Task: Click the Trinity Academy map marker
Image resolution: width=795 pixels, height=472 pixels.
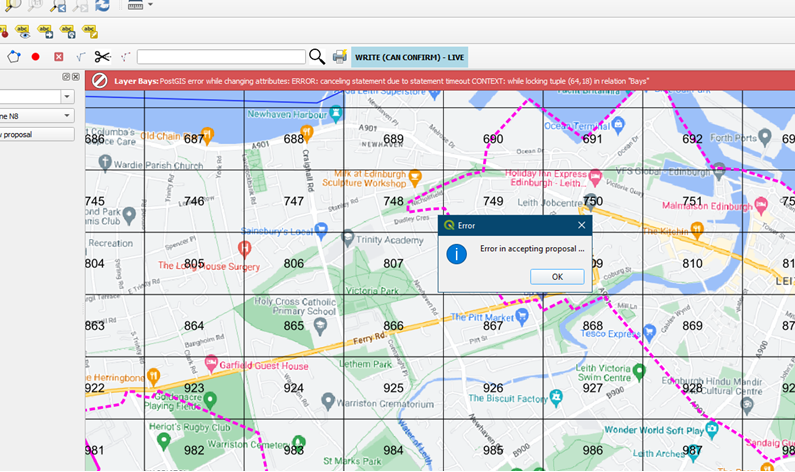Action: coord(347,237)
